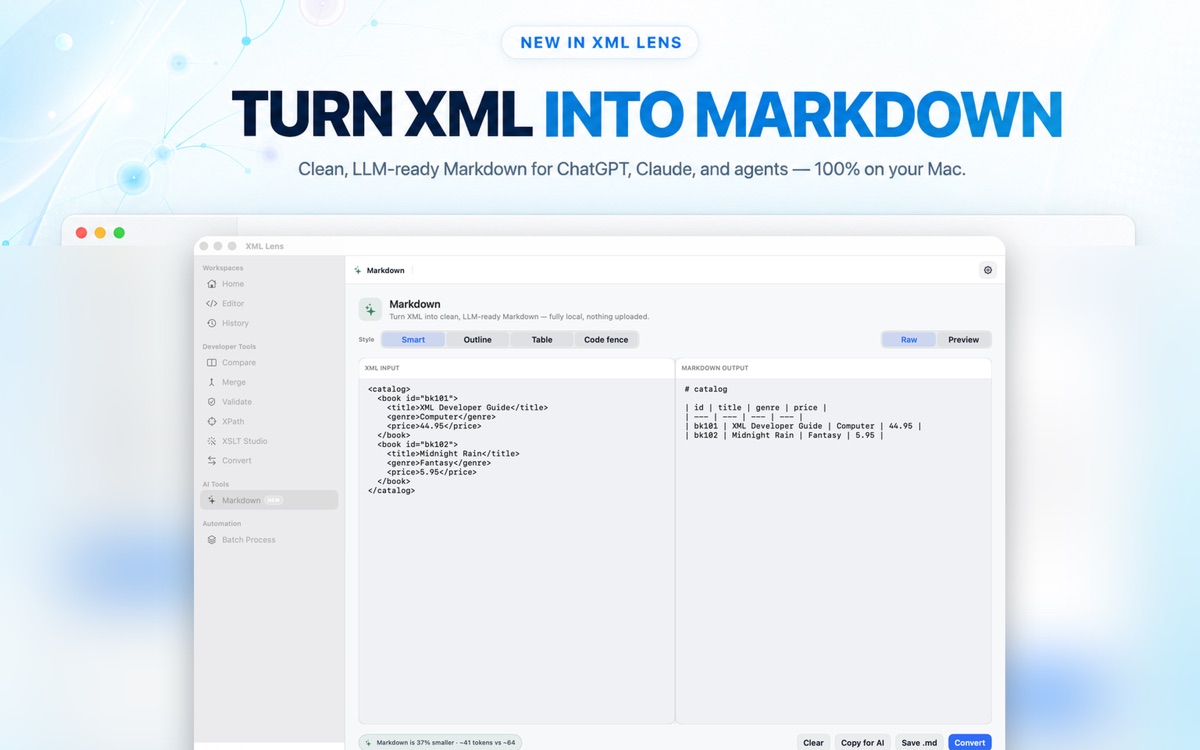1200x750 pixels.
Task: Click the '# catalog' line in the output
Action: tap(706, 389)
